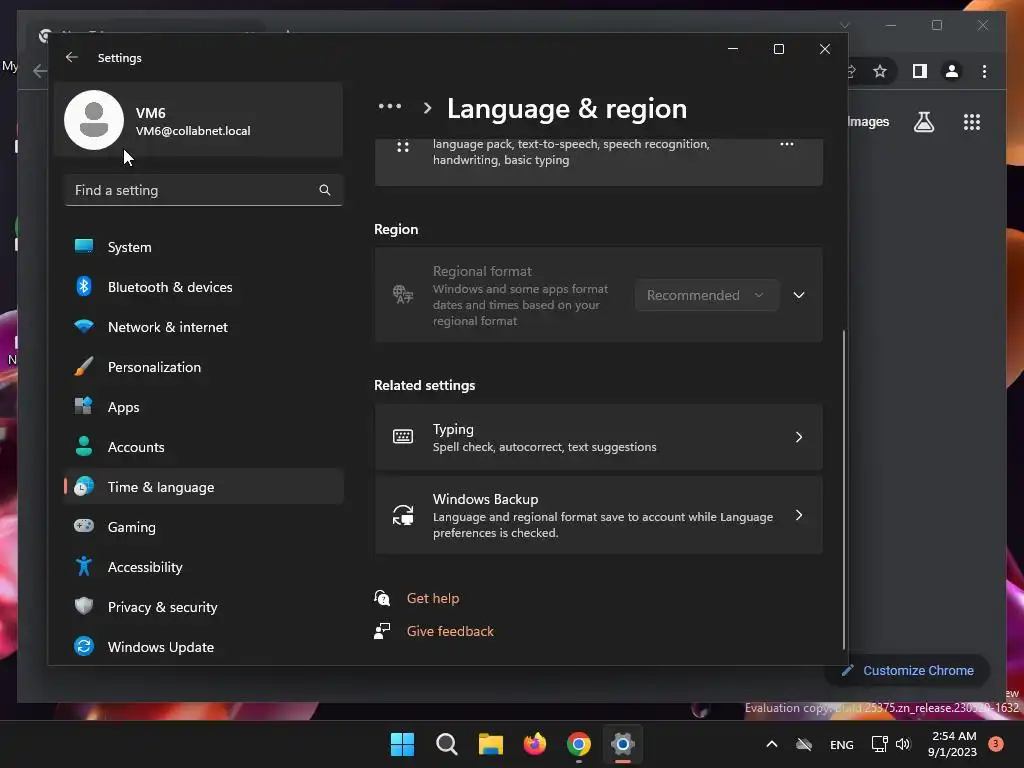Open Google apps grid in Chrome

coord(972,122)
